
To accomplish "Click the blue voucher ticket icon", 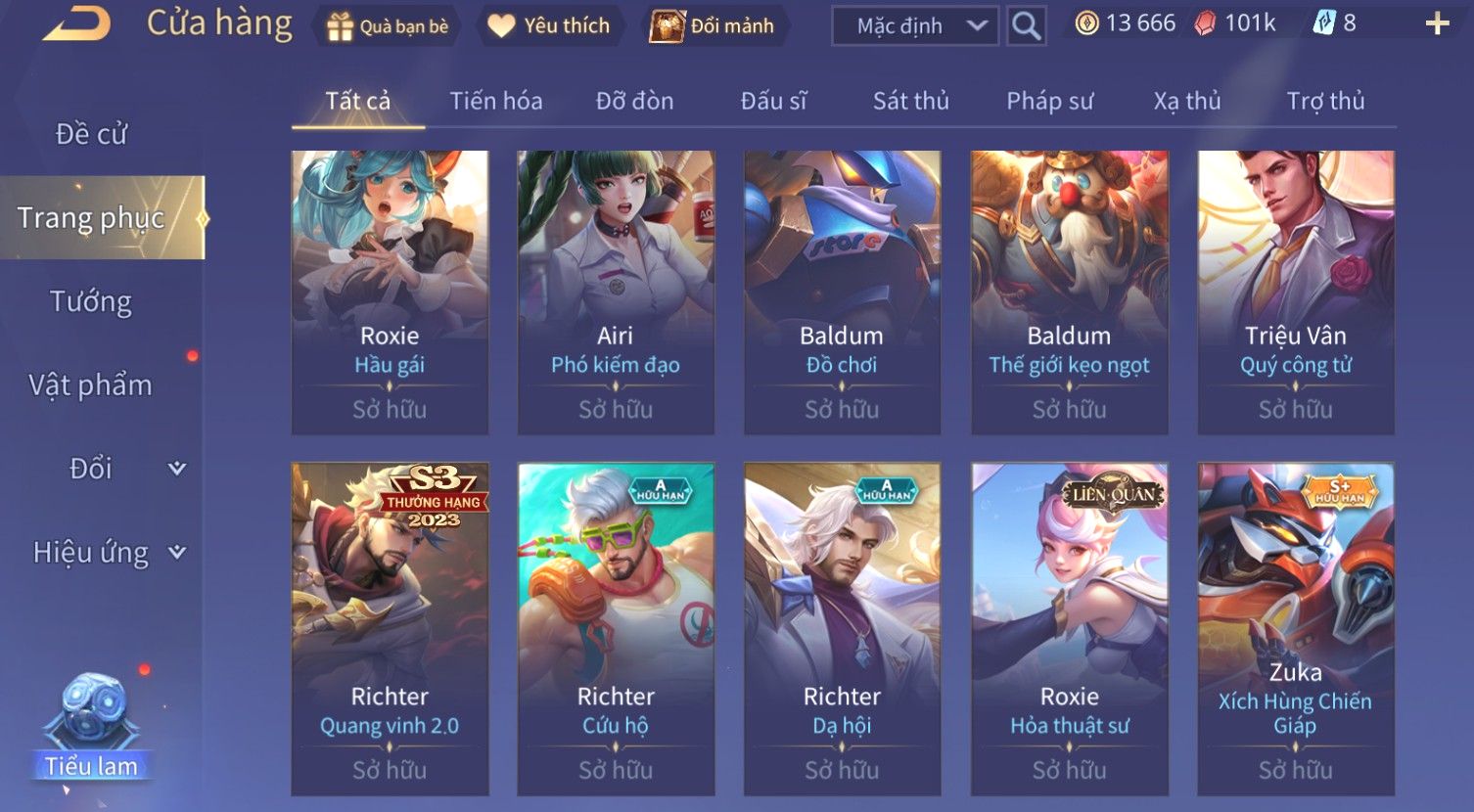I will pos(1323,23).
